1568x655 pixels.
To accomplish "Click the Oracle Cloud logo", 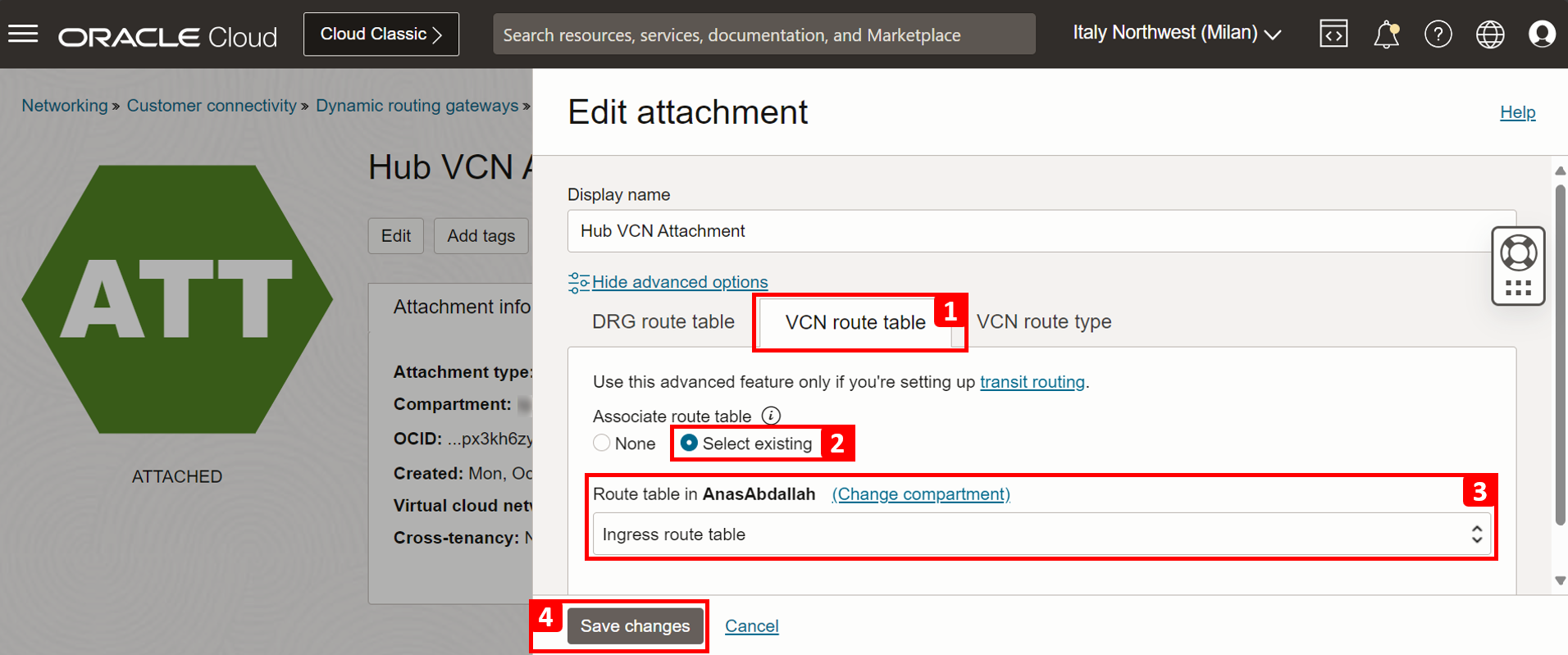I will [167, 37].
